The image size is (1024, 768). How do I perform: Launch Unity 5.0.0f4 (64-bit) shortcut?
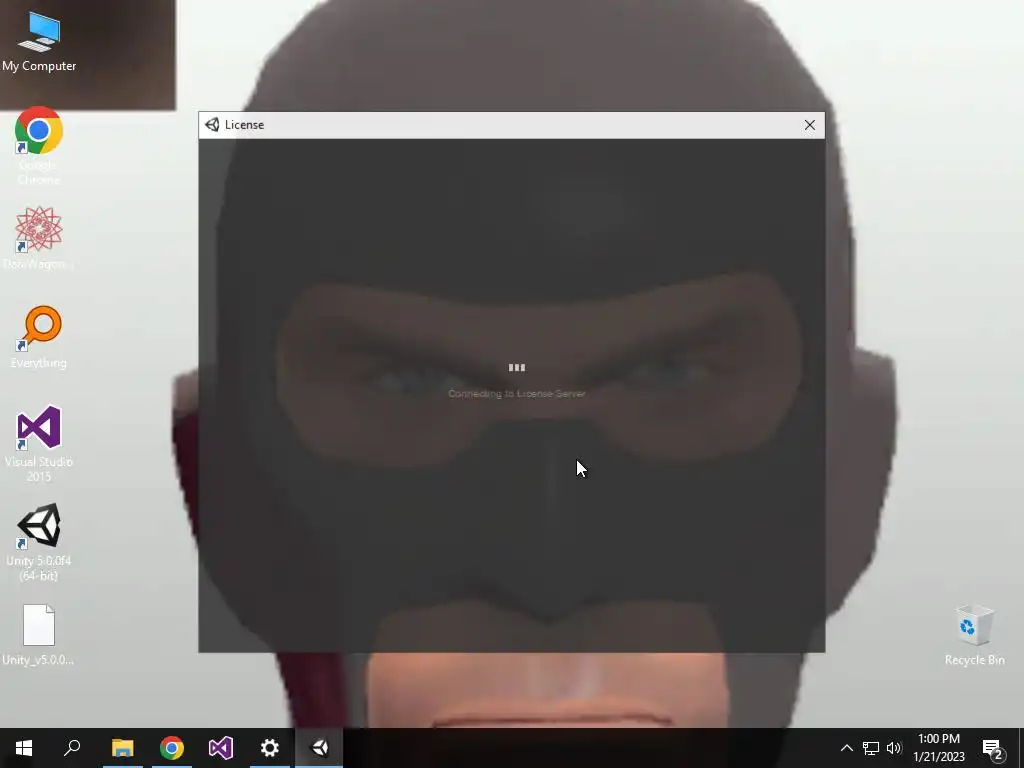[x=39, y=543]
